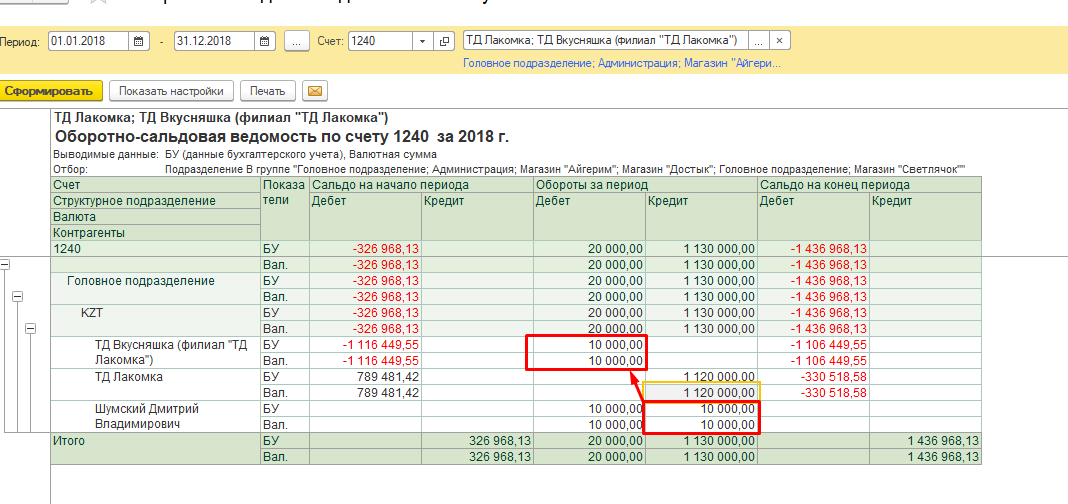
Task: Open the account 1240 in a separate form
Action: [x=444, y=41]
